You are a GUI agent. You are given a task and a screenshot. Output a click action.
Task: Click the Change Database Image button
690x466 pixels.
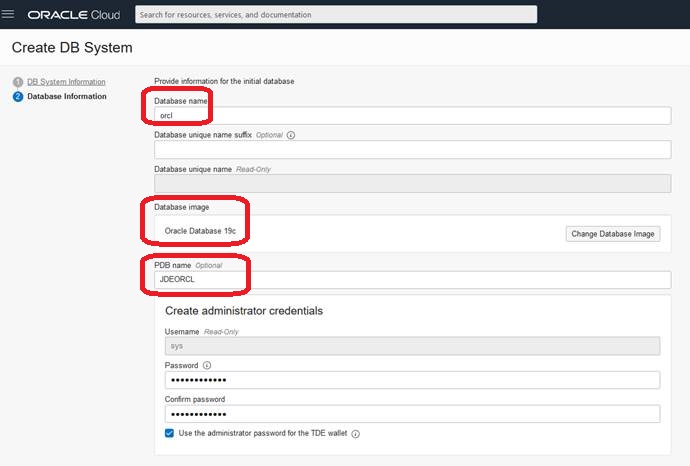pos(613,234)
